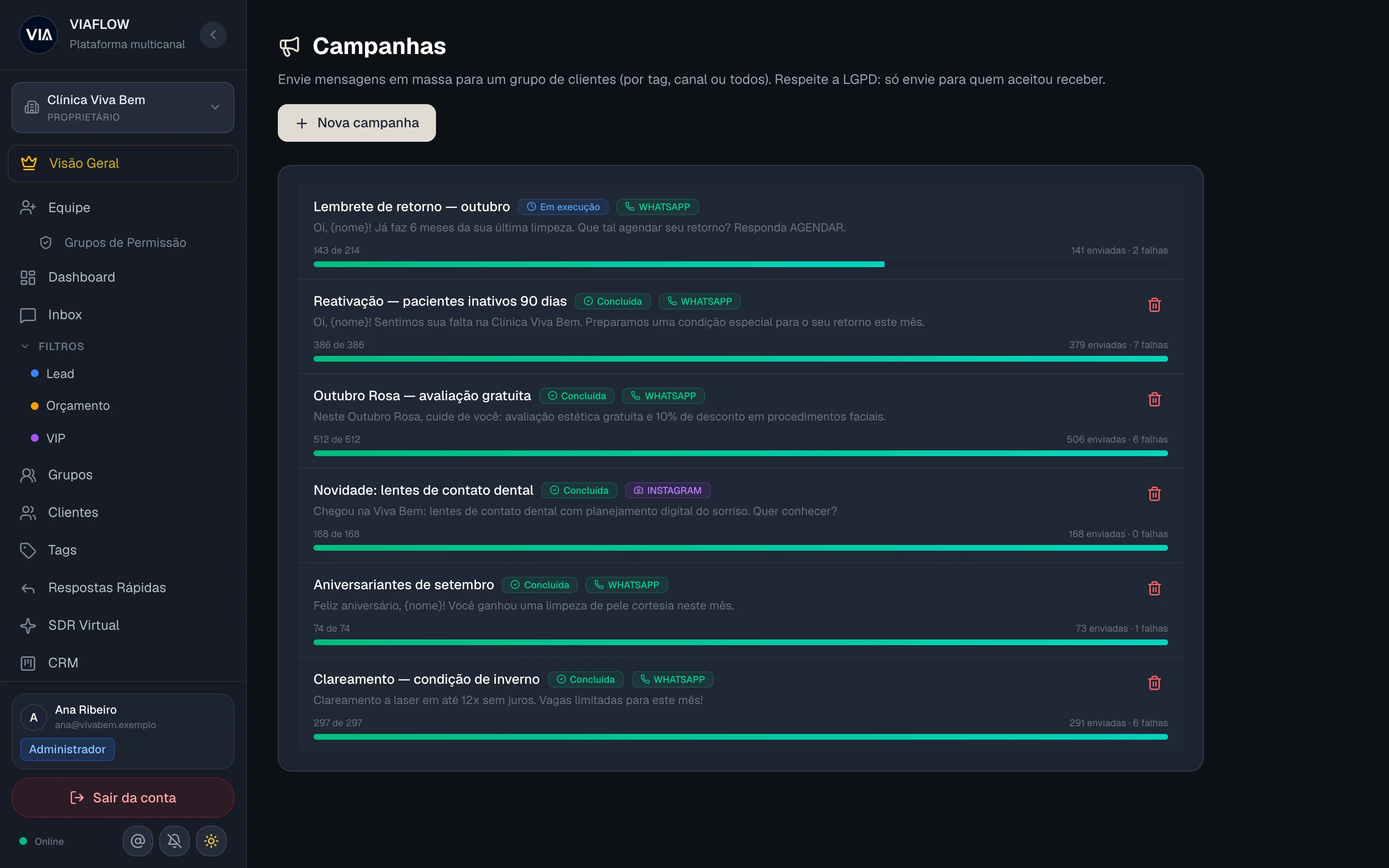Toggle muted notifications bell icon

pos(175,841)
